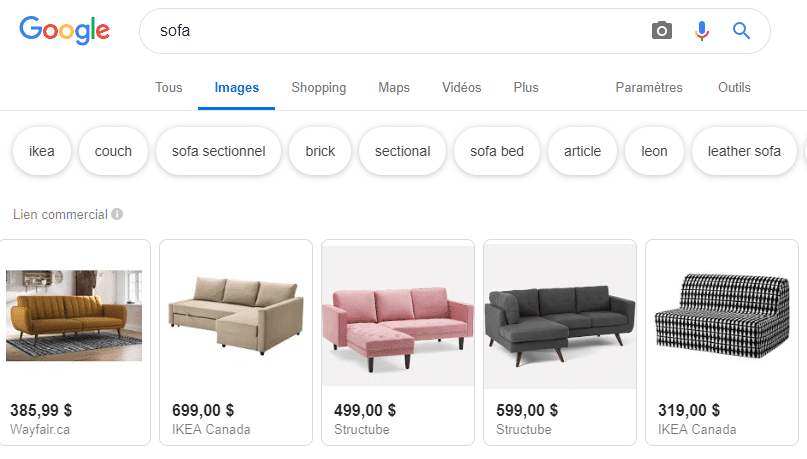The image size is (807, 459).
Task: Open the mustard yellow Wayfair sofa
Action: [74, 315]
